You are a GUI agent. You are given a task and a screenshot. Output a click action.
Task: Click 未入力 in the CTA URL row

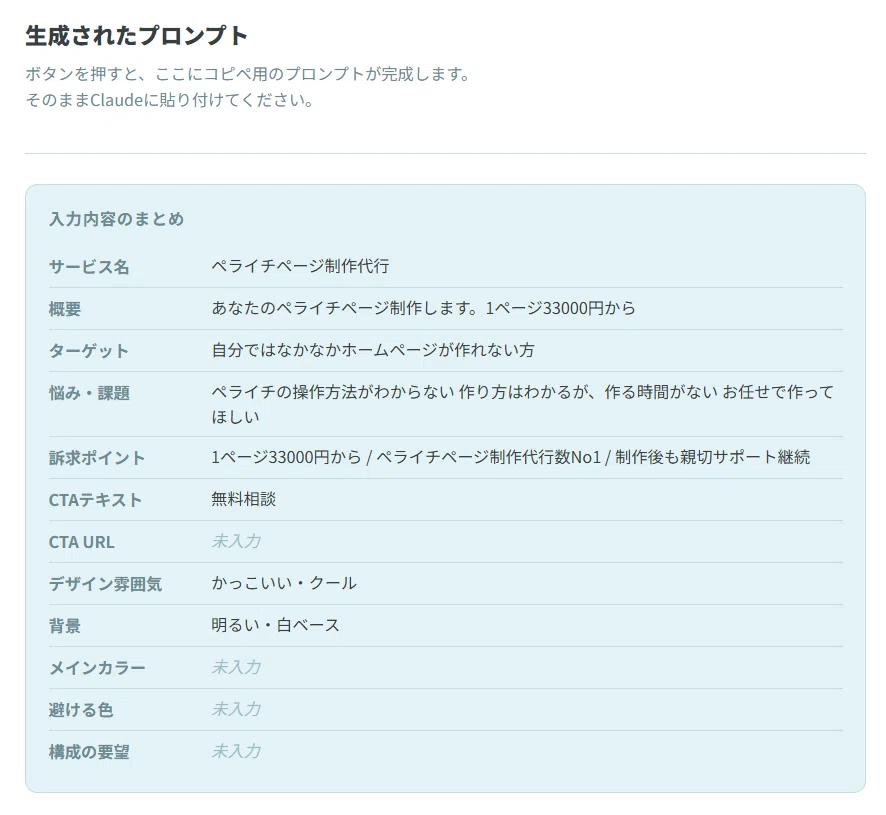pyautogui.click(x=236, y=541)
